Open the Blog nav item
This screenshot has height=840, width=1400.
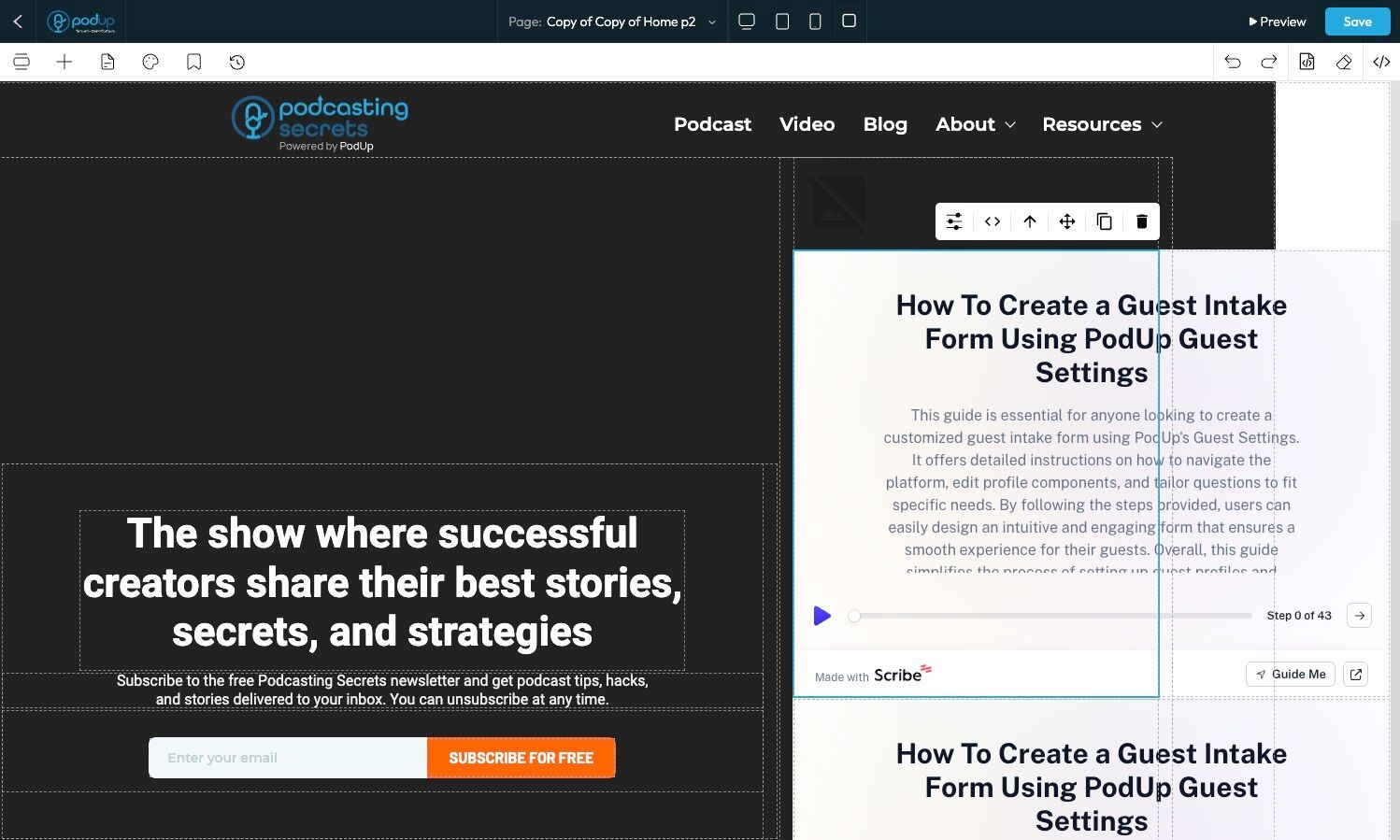point(885,124)
